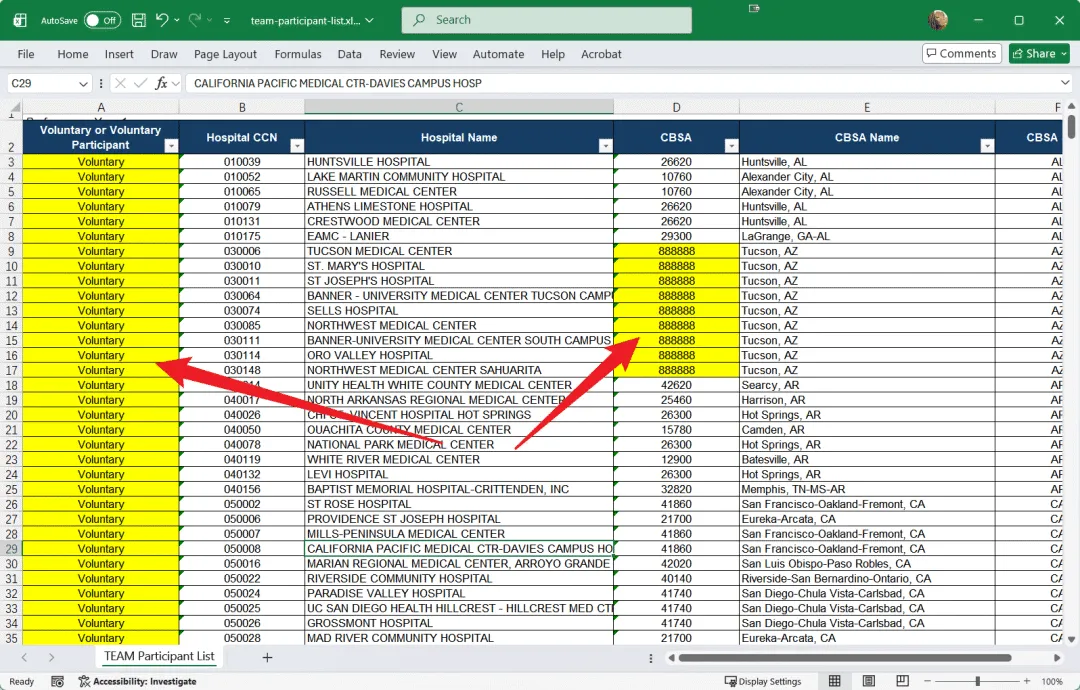1080x690 pixels.
Task: Click the Undo arrow icon
Action: pos(162,20)
